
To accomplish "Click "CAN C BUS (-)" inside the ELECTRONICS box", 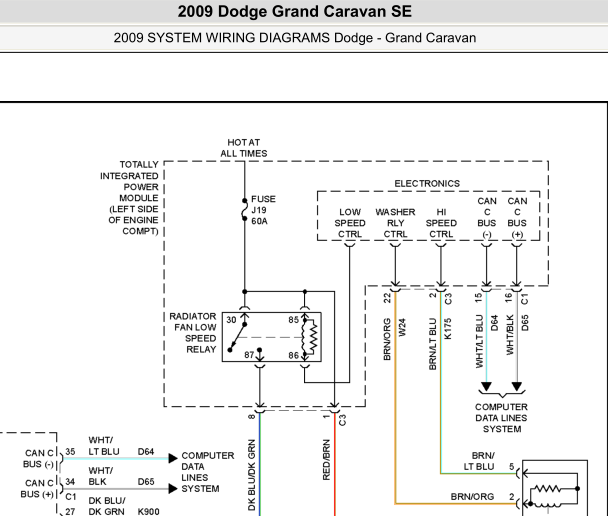I will [x=487, y=217].
